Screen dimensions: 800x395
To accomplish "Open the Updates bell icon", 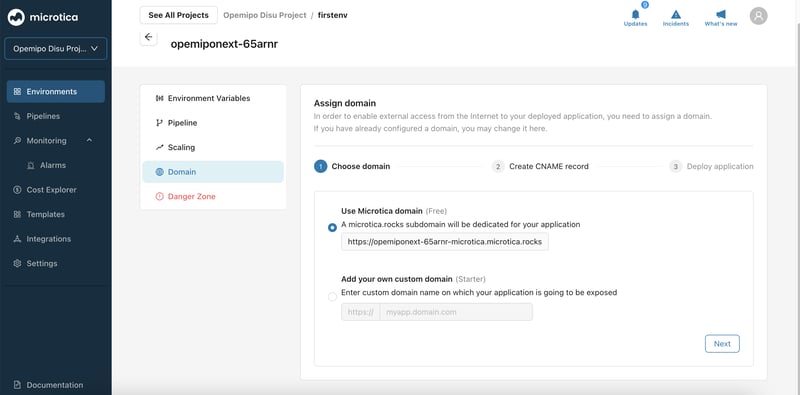I will [x=635, y=14].
